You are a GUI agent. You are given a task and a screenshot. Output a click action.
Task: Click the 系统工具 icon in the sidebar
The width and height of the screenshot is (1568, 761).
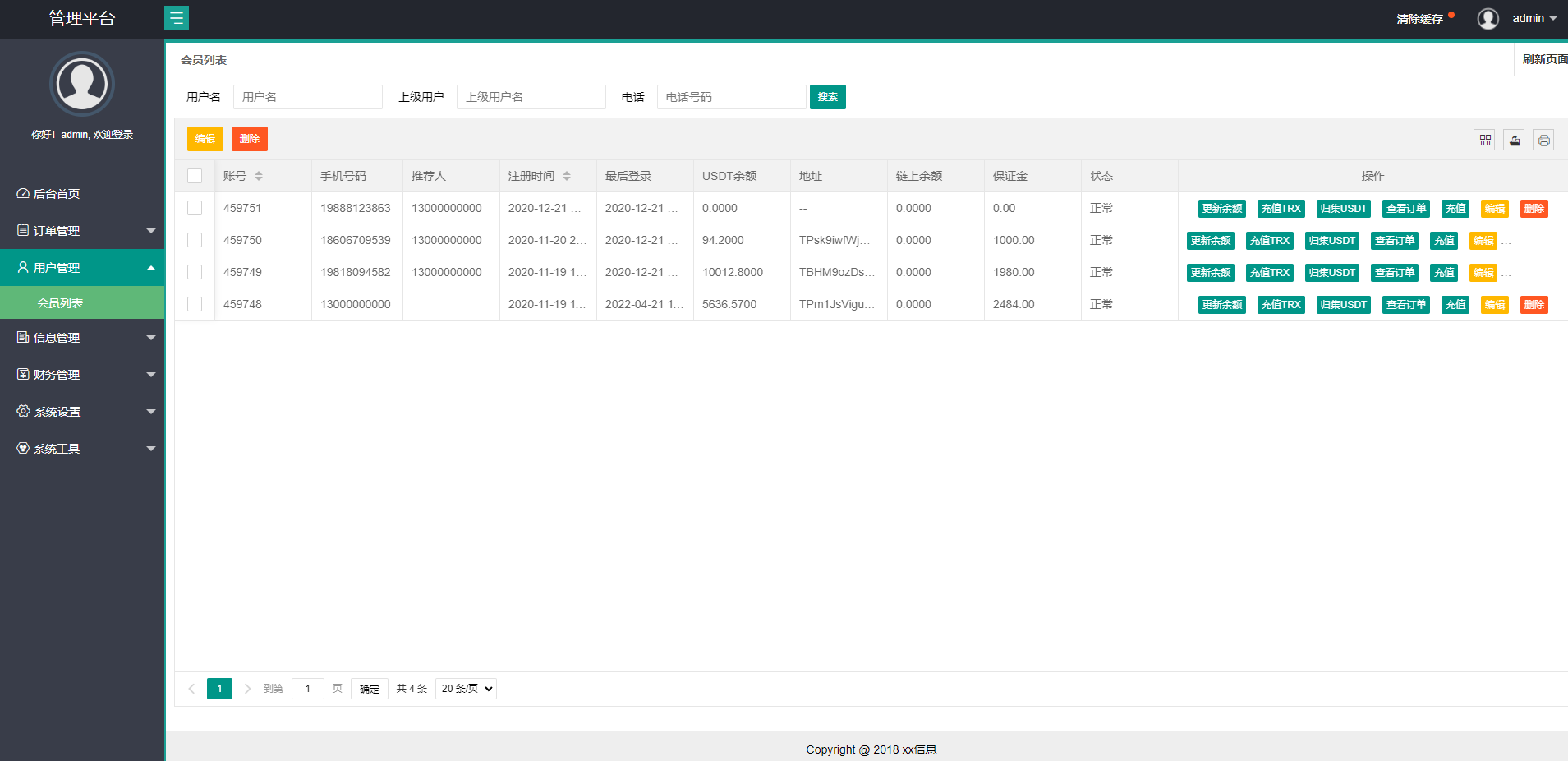pos(22,448)
